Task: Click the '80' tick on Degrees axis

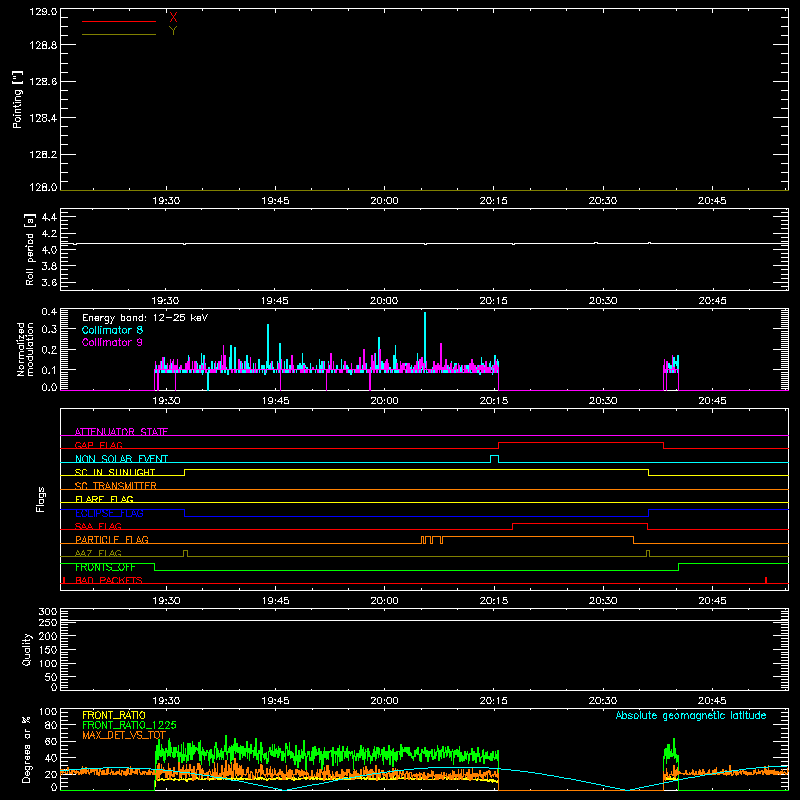Action: (x=51, y=724)
